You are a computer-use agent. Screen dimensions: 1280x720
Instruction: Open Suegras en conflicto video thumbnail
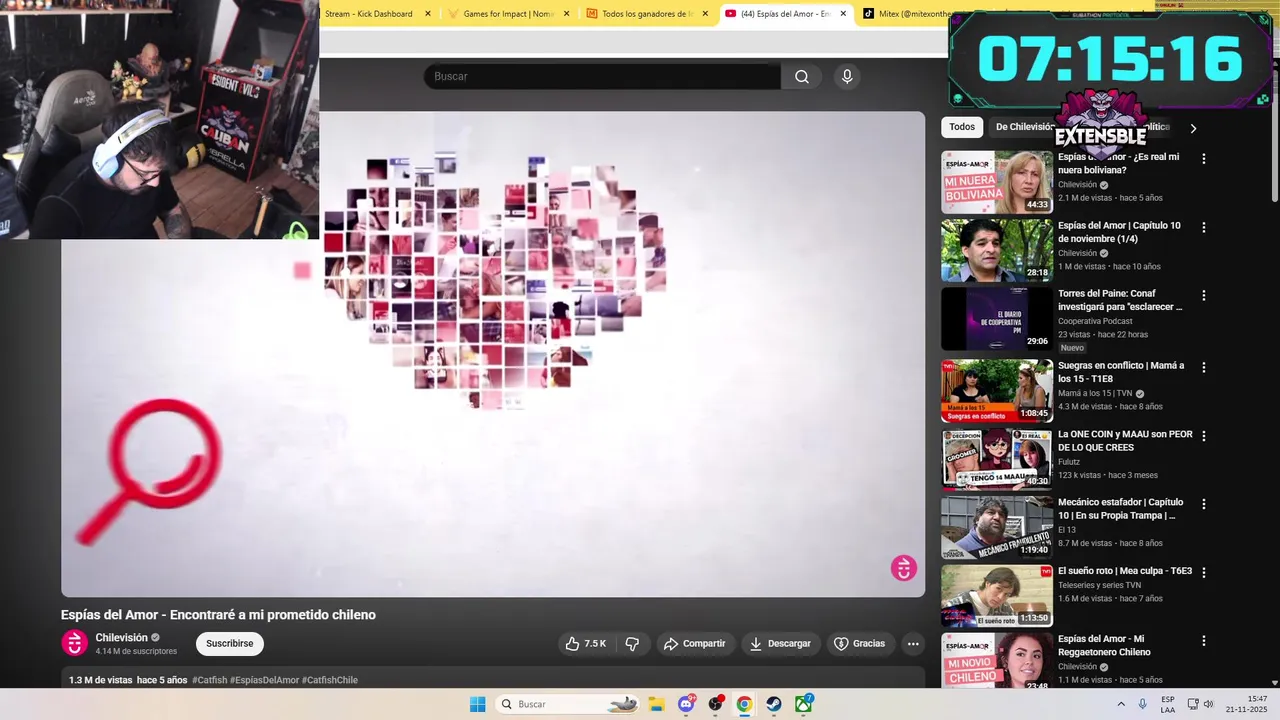pyautogui.click(x=997, y=390)
